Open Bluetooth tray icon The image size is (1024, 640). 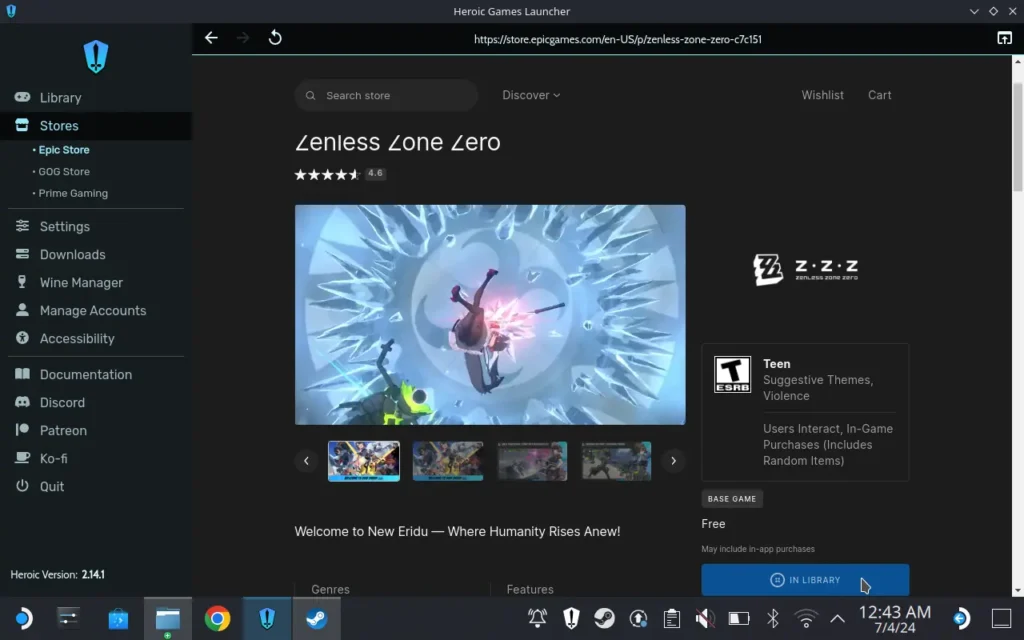click(x=773, y=618)
